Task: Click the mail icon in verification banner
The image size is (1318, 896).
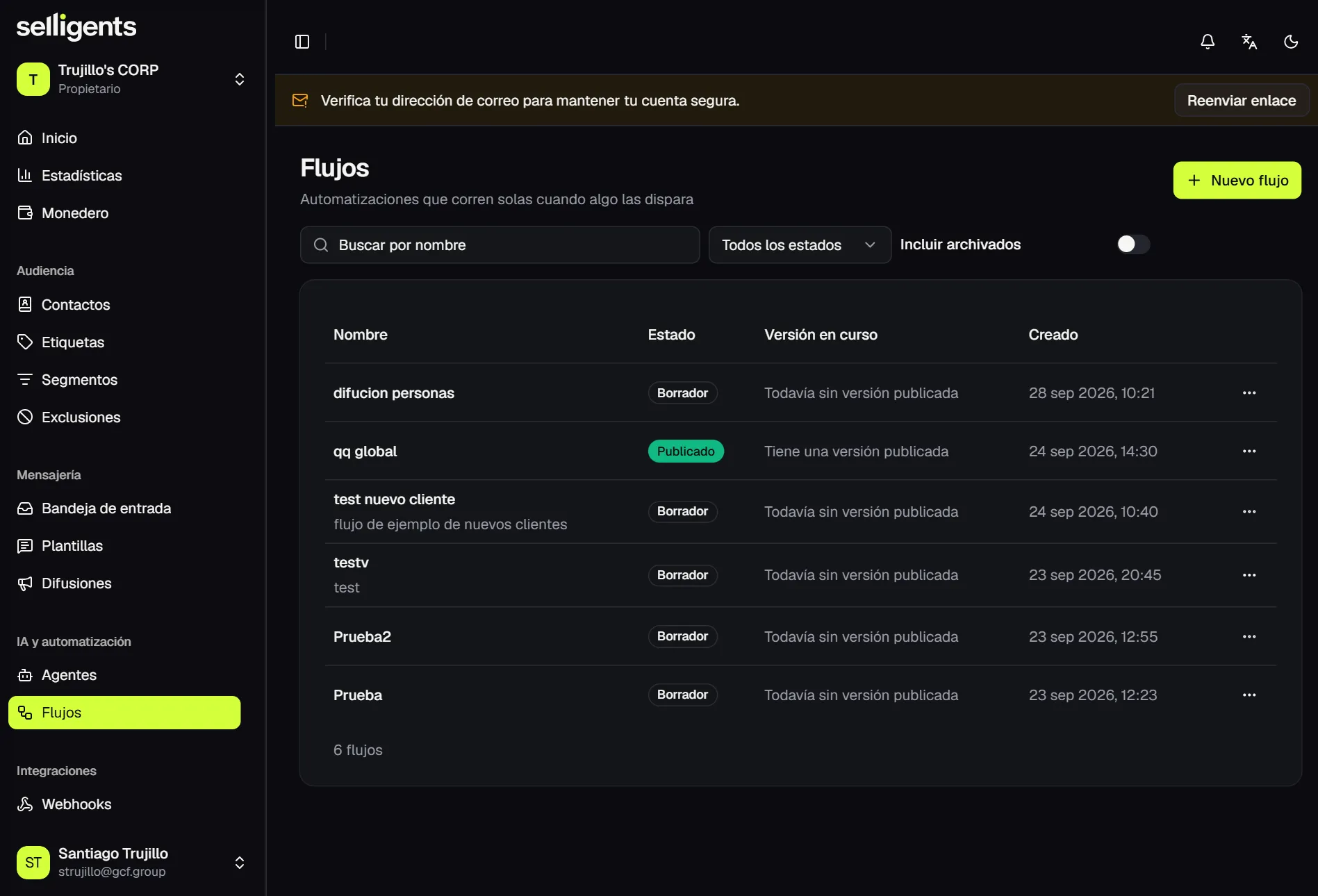Action: (300, 101)
